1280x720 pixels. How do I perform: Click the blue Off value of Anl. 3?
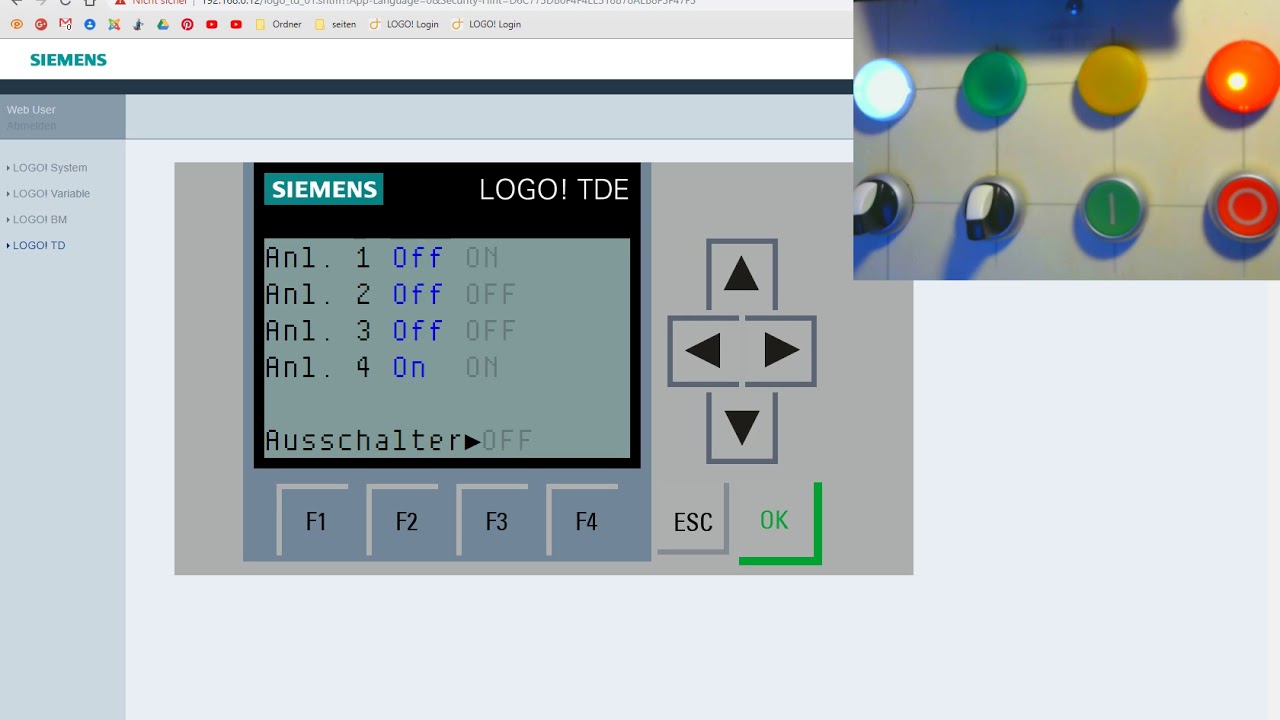(417, 330)
